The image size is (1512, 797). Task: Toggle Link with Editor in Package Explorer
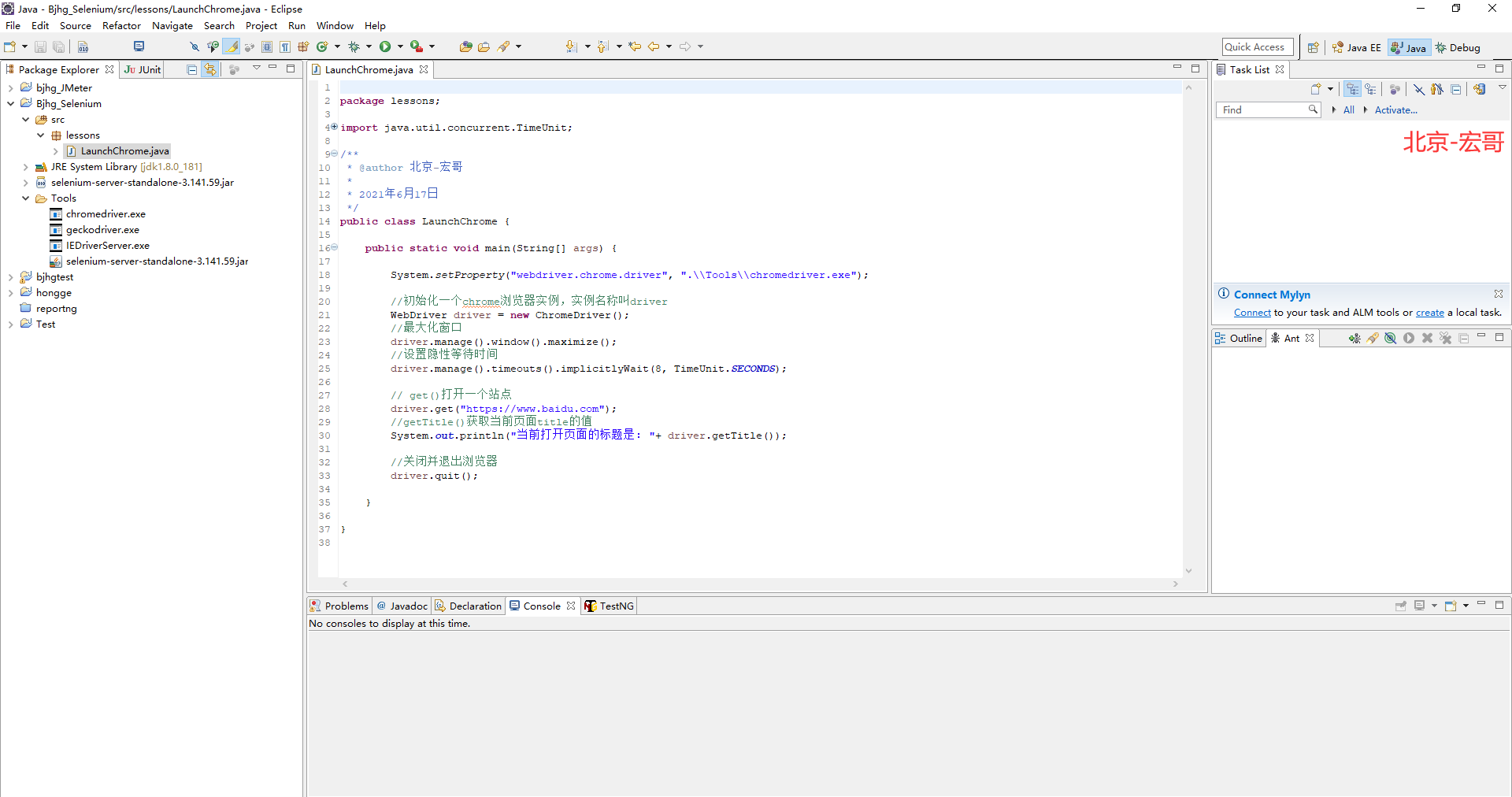(x=210, y=70)
